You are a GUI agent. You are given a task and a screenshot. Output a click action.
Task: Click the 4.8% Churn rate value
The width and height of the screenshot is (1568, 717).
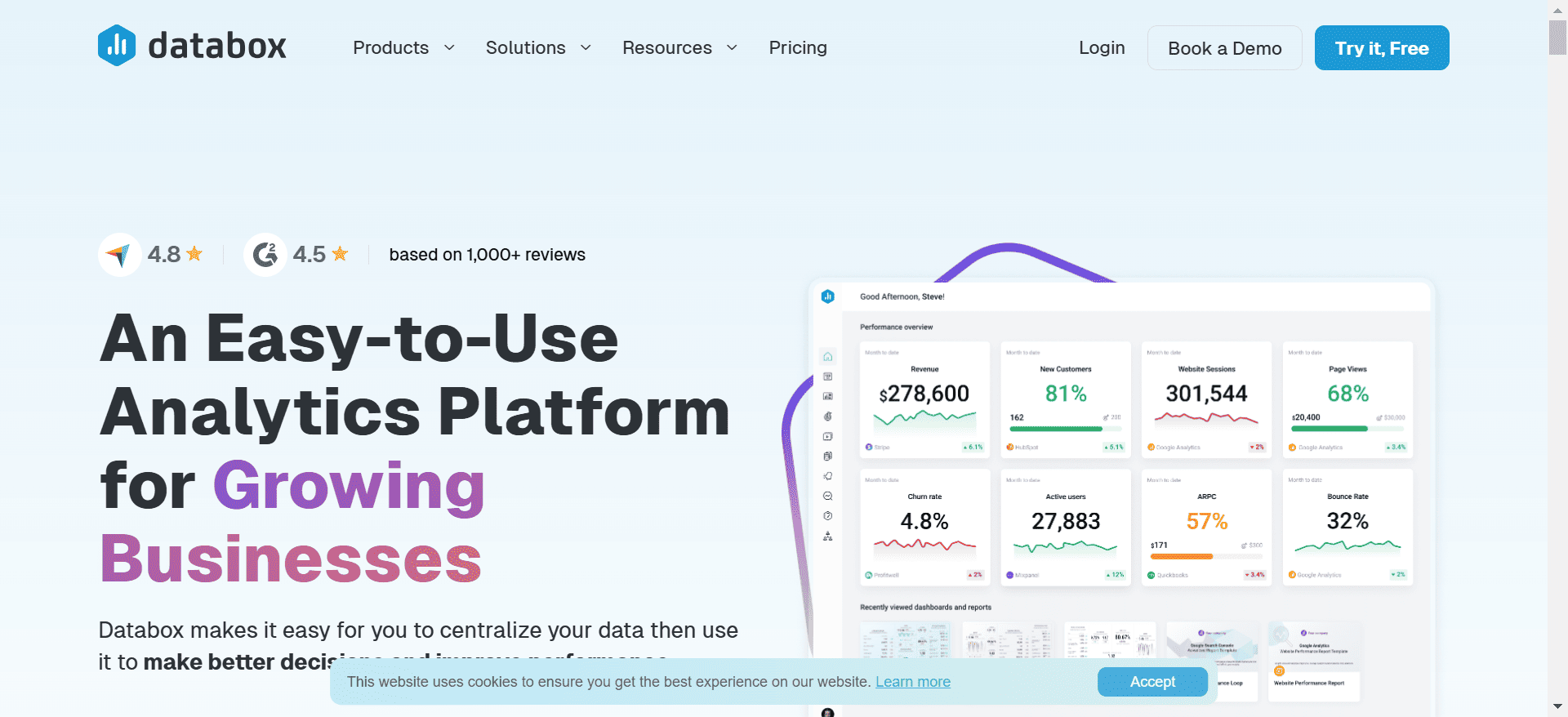click(x=924, y=521)
